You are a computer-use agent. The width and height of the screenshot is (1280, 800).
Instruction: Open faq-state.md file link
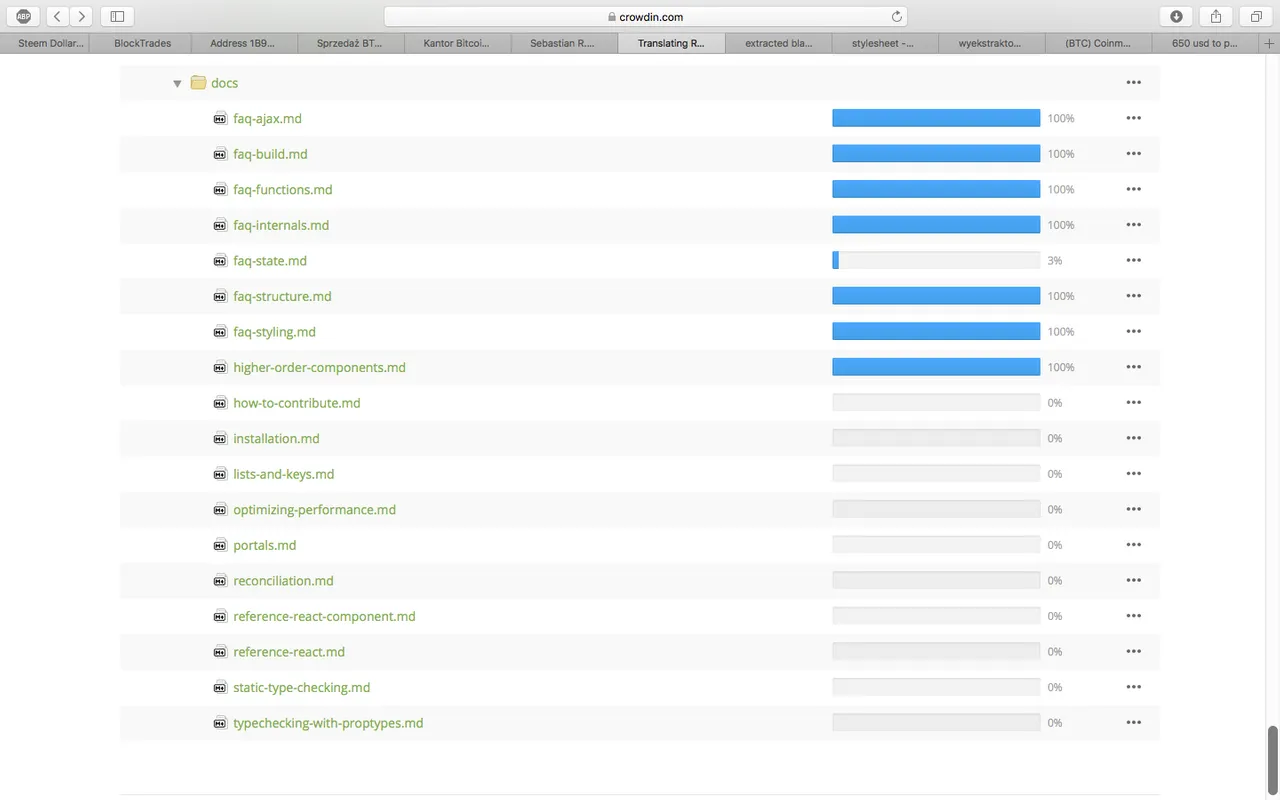[x=270, y=260]
